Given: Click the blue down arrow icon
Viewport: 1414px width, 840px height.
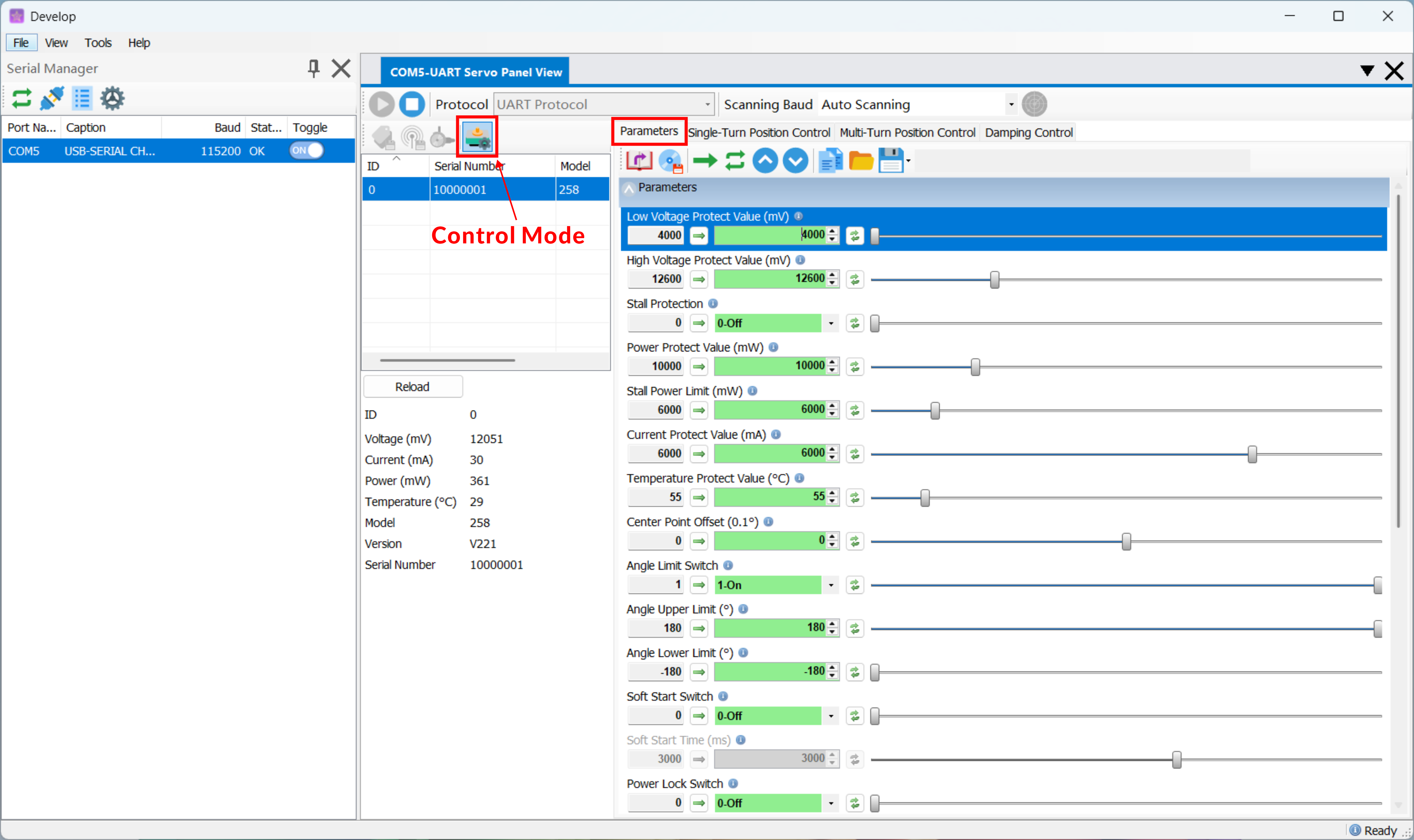Looking at the screenshot, I should (795, 161).
